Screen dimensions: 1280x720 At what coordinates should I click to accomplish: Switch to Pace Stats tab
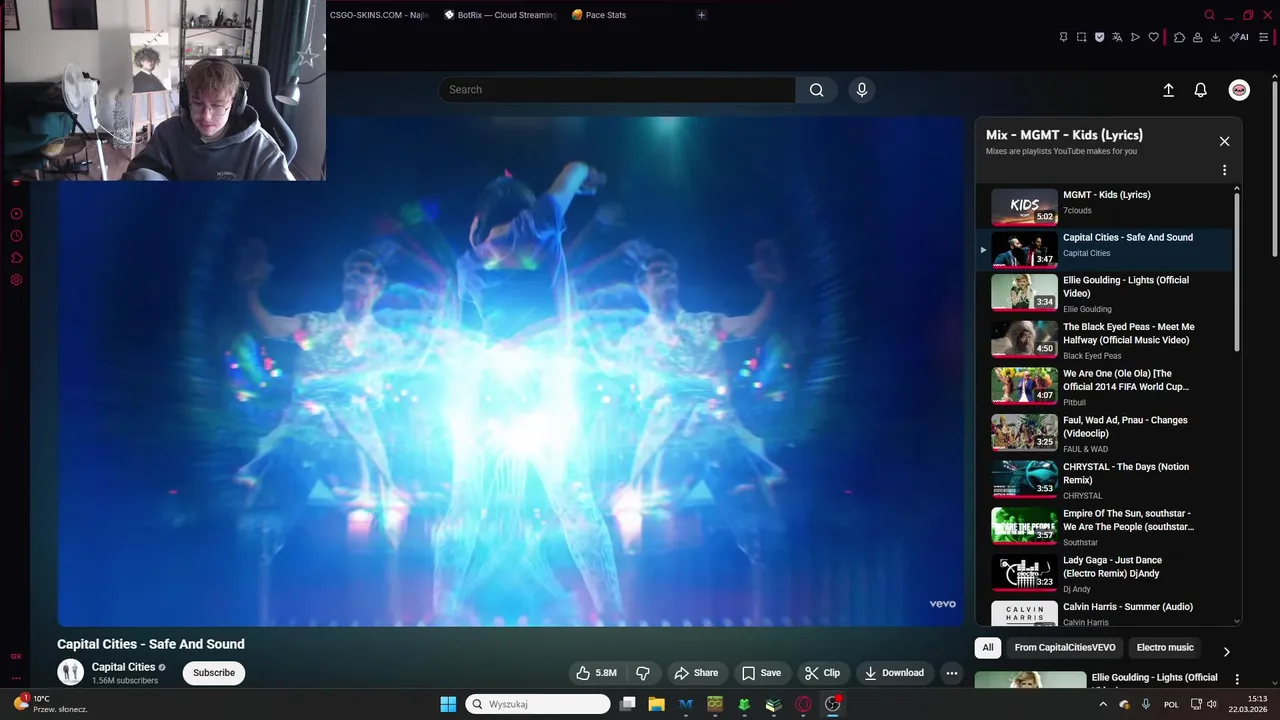599,15
